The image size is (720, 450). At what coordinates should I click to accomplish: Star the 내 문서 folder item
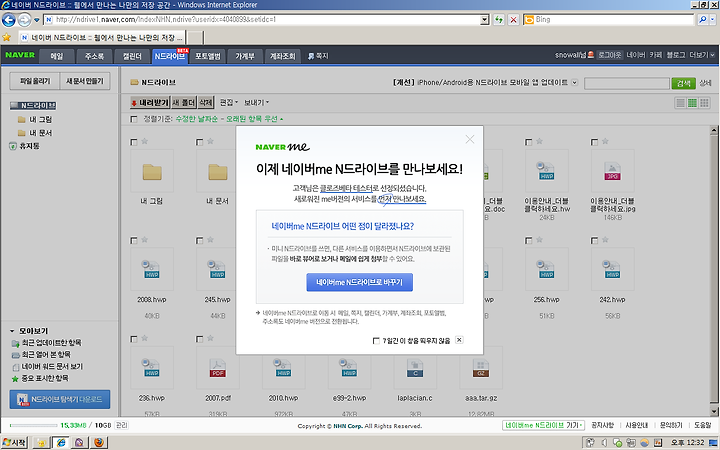click(210, 141)
